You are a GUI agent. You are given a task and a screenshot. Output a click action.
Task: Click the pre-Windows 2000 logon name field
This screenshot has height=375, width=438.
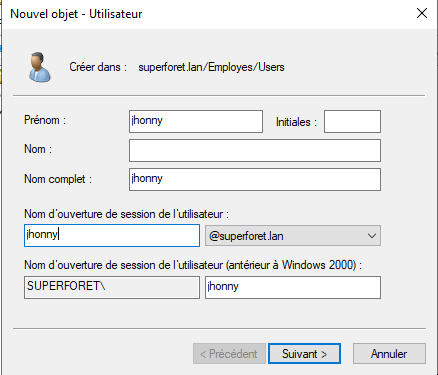(x=293, y=287)
